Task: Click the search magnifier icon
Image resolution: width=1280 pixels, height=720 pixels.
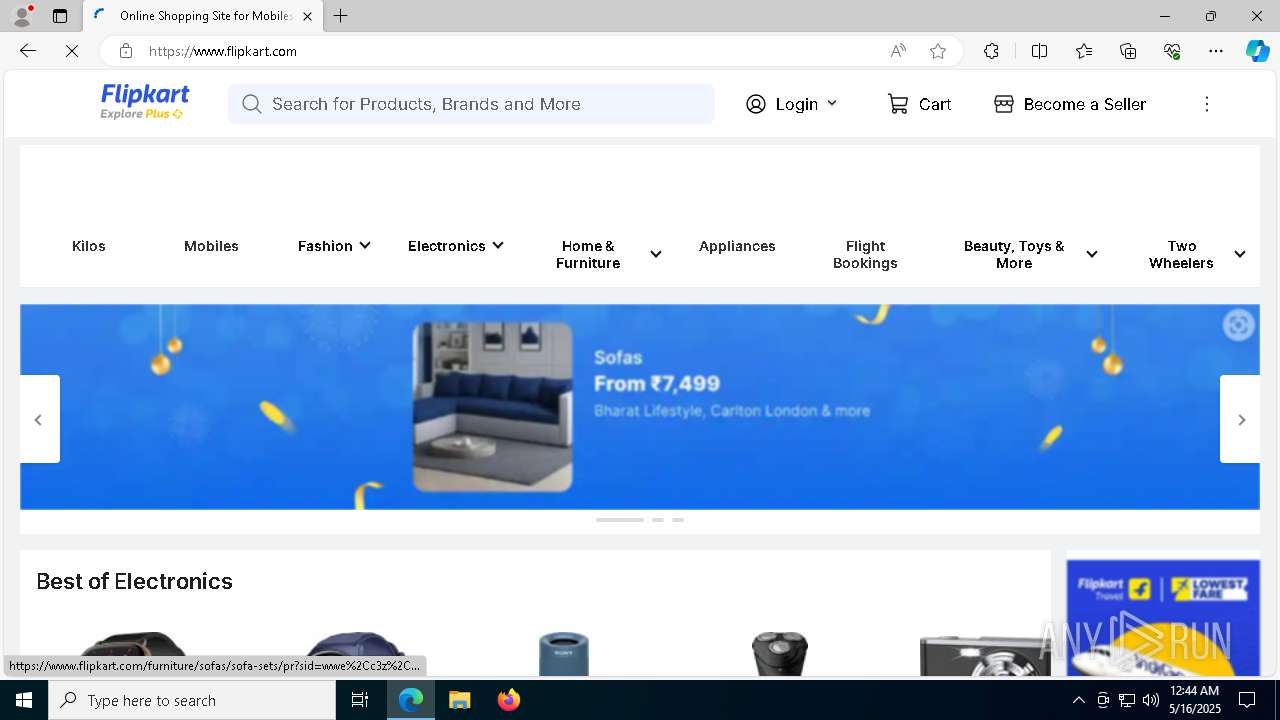Action: 251,104
